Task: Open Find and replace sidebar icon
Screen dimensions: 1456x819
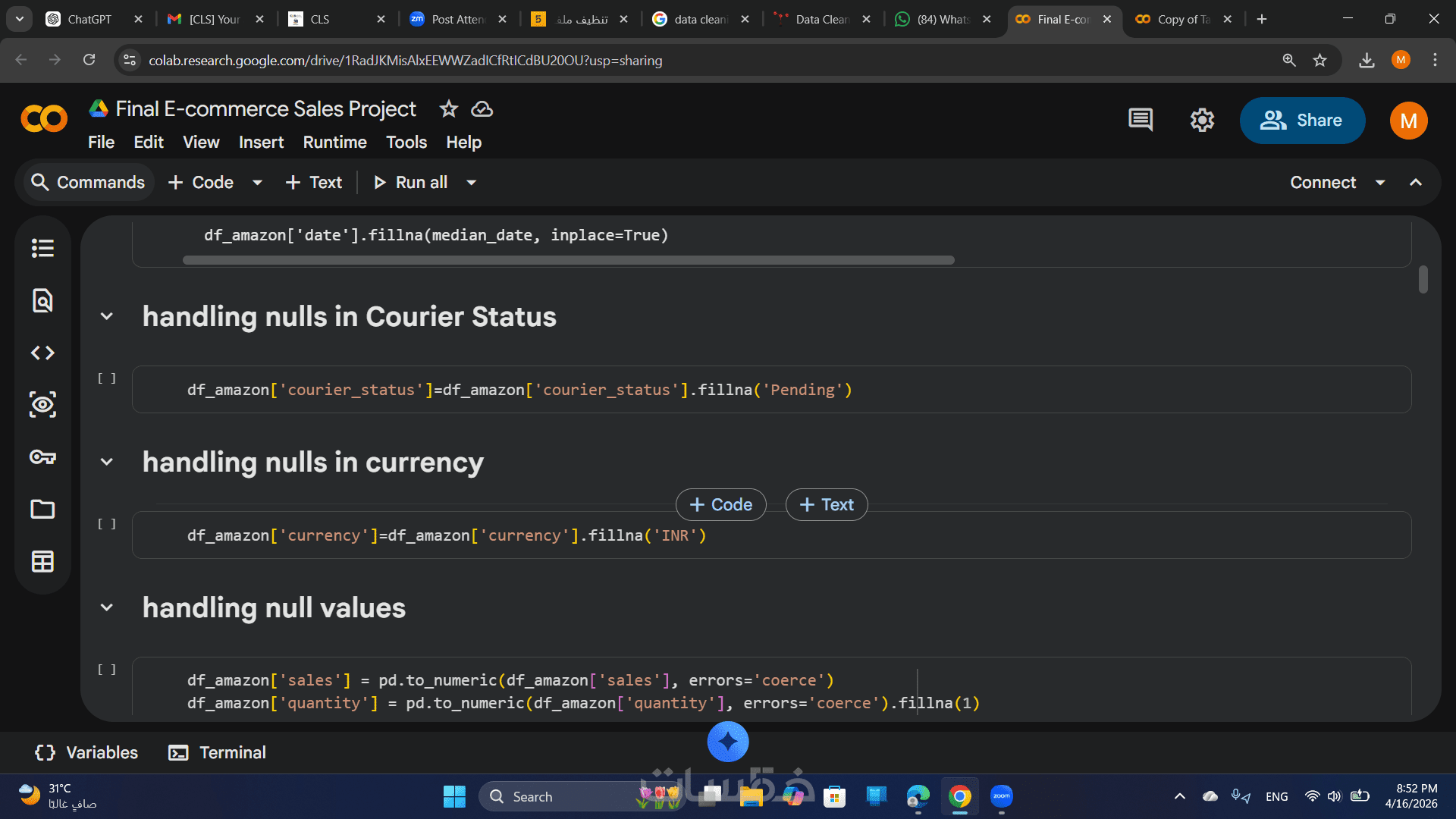Action: 42,300
